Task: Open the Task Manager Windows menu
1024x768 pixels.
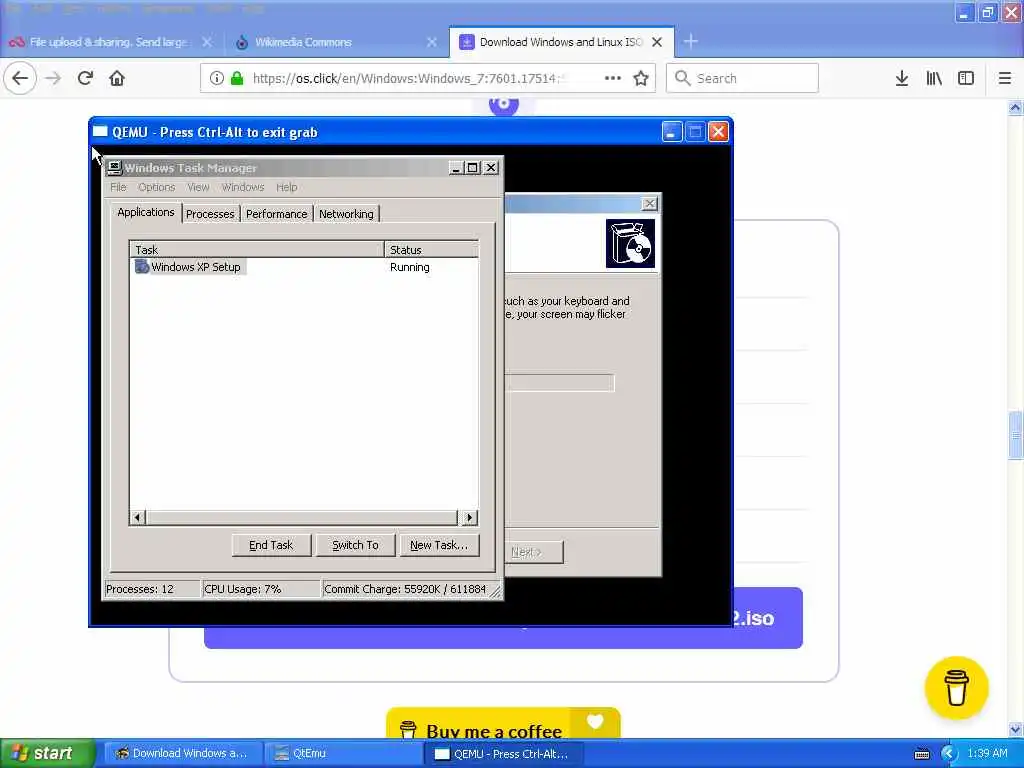Action: (x=243, y=187)
